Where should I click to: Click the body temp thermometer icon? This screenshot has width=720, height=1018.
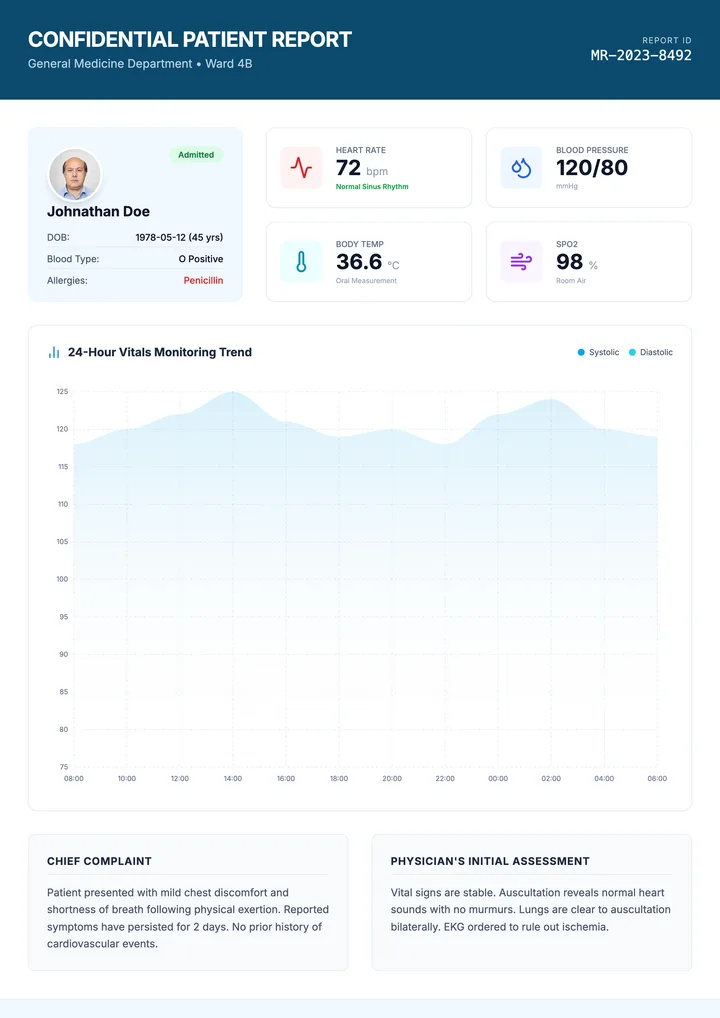pos(301,262)
